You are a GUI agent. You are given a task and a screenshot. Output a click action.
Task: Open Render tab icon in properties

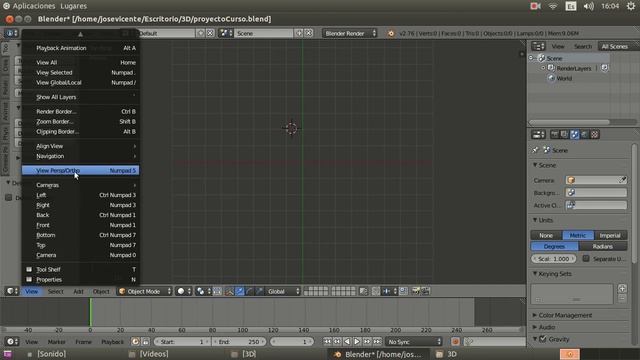click(554, 135)
